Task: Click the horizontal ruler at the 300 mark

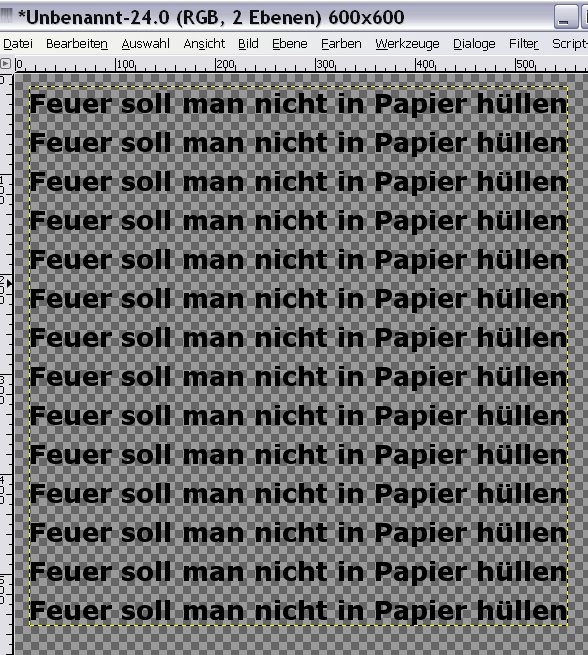Action: [316, 65]
